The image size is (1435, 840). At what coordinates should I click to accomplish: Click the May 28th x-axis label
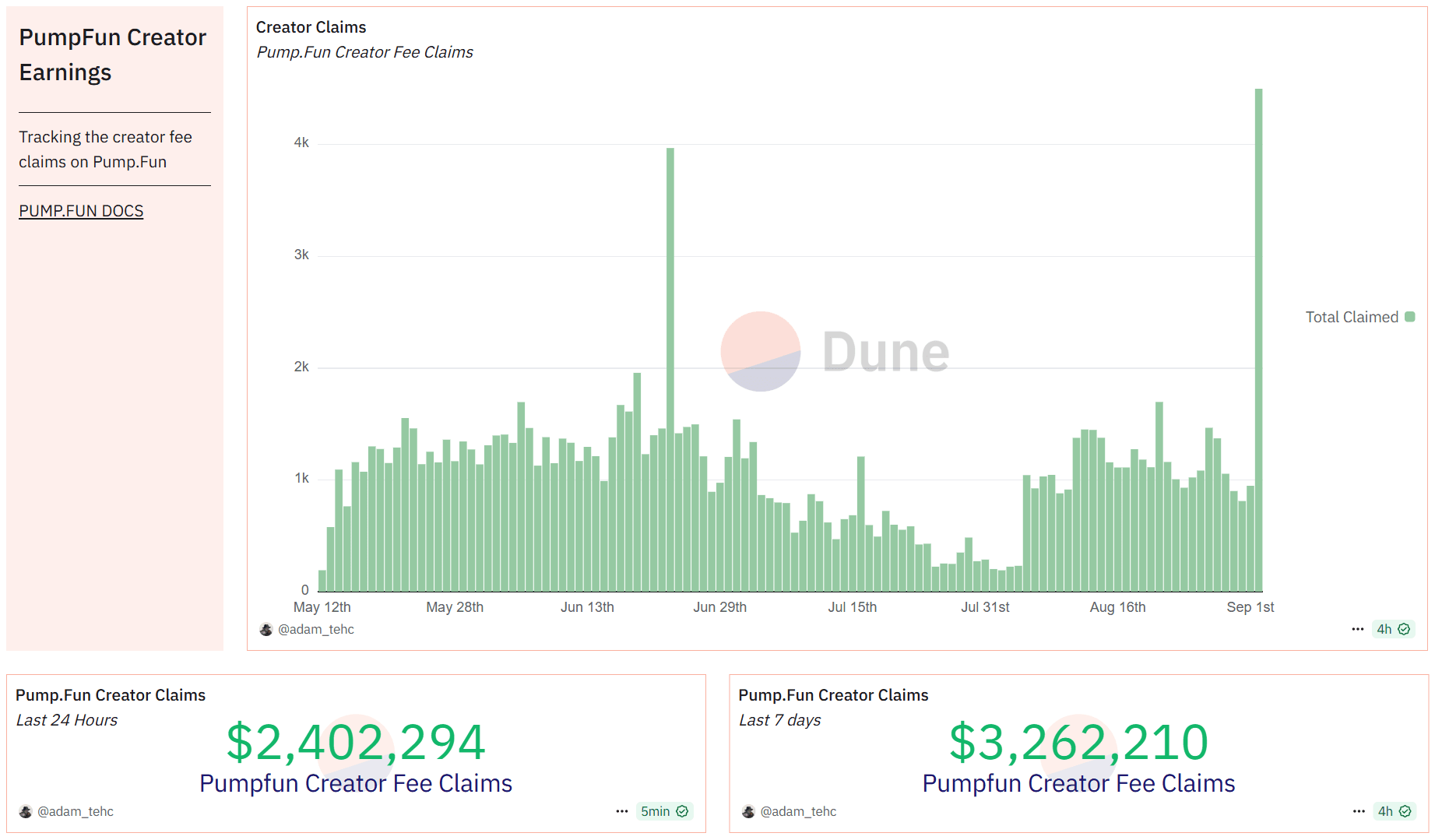pyautogui.click(x=455, y=607)
